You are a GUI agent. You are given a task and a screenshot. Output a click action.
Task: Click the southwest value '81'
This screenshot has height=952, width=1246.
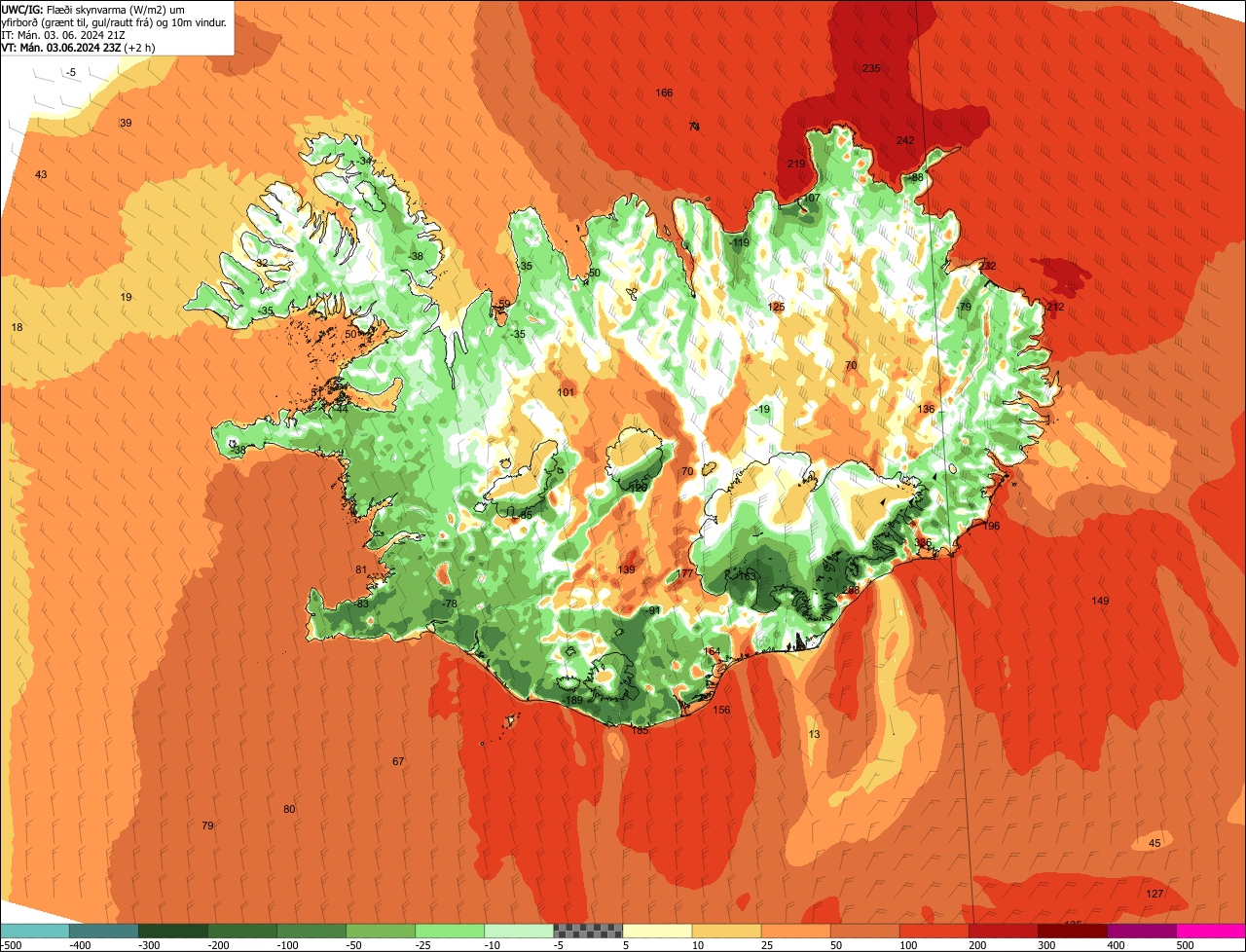pyautogui.click(x=361, y=569)
